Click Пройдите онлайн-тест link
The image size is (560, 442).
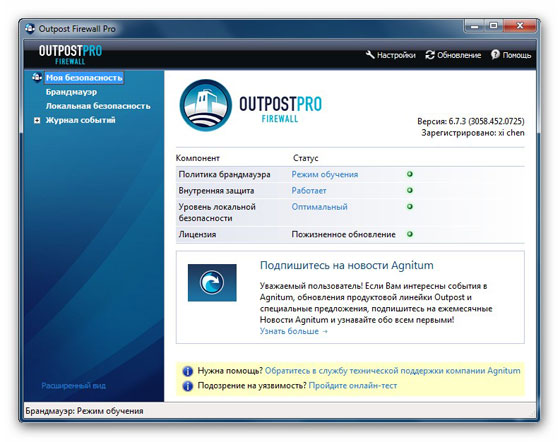[353, 386]
